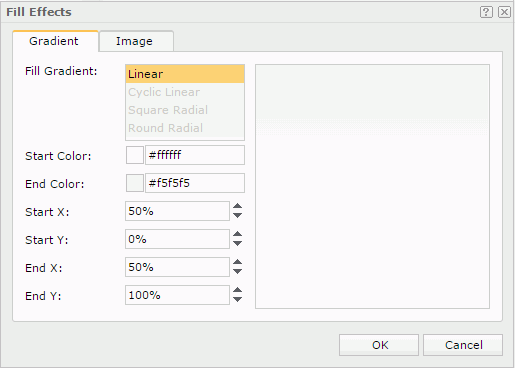This screenshot has height=368, width=515.
Task: Open help with the question mark icon
Action: pyautogui.click(x=486, y=12)
